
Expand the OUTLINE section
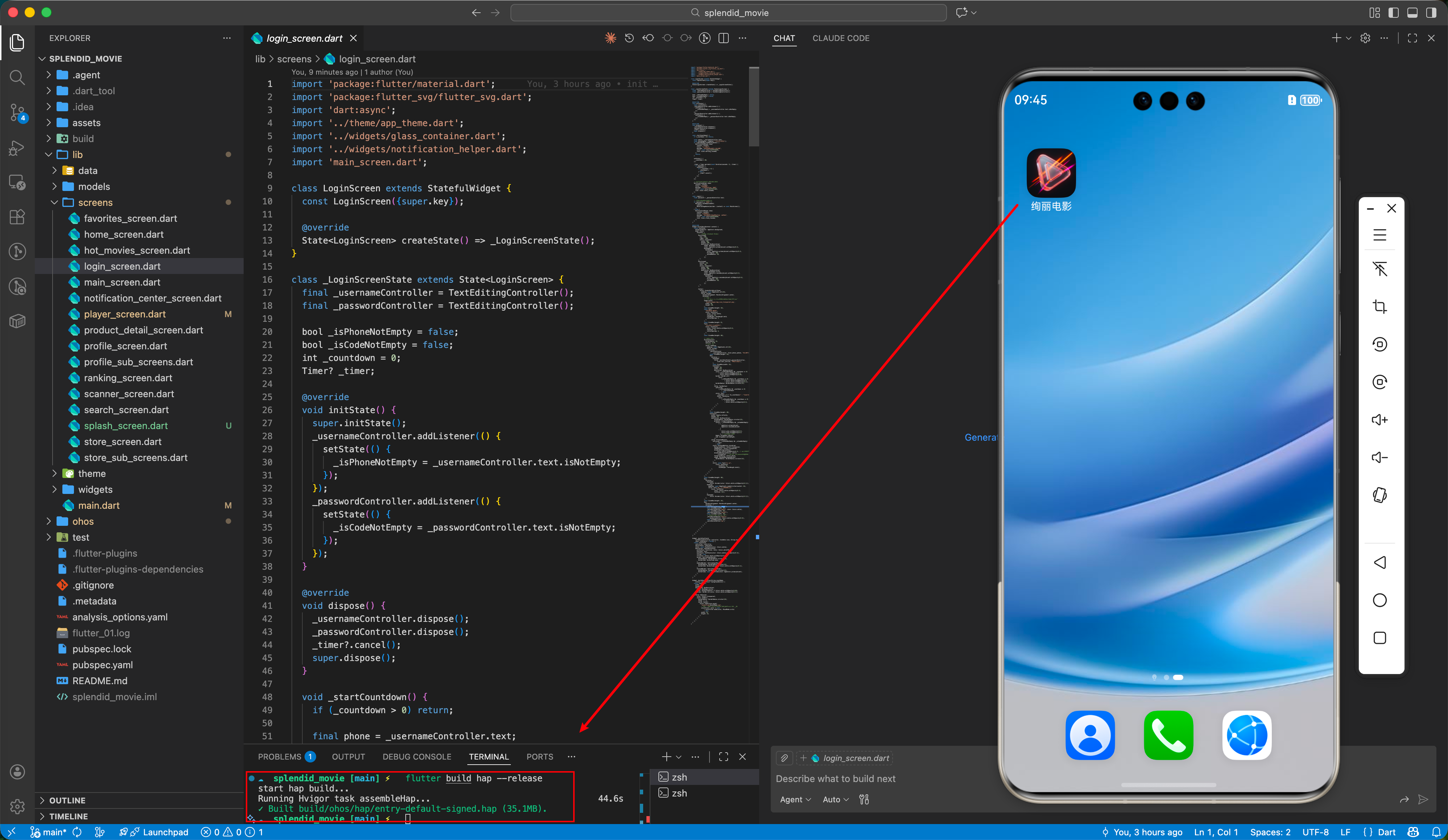[x=67, y=800]
